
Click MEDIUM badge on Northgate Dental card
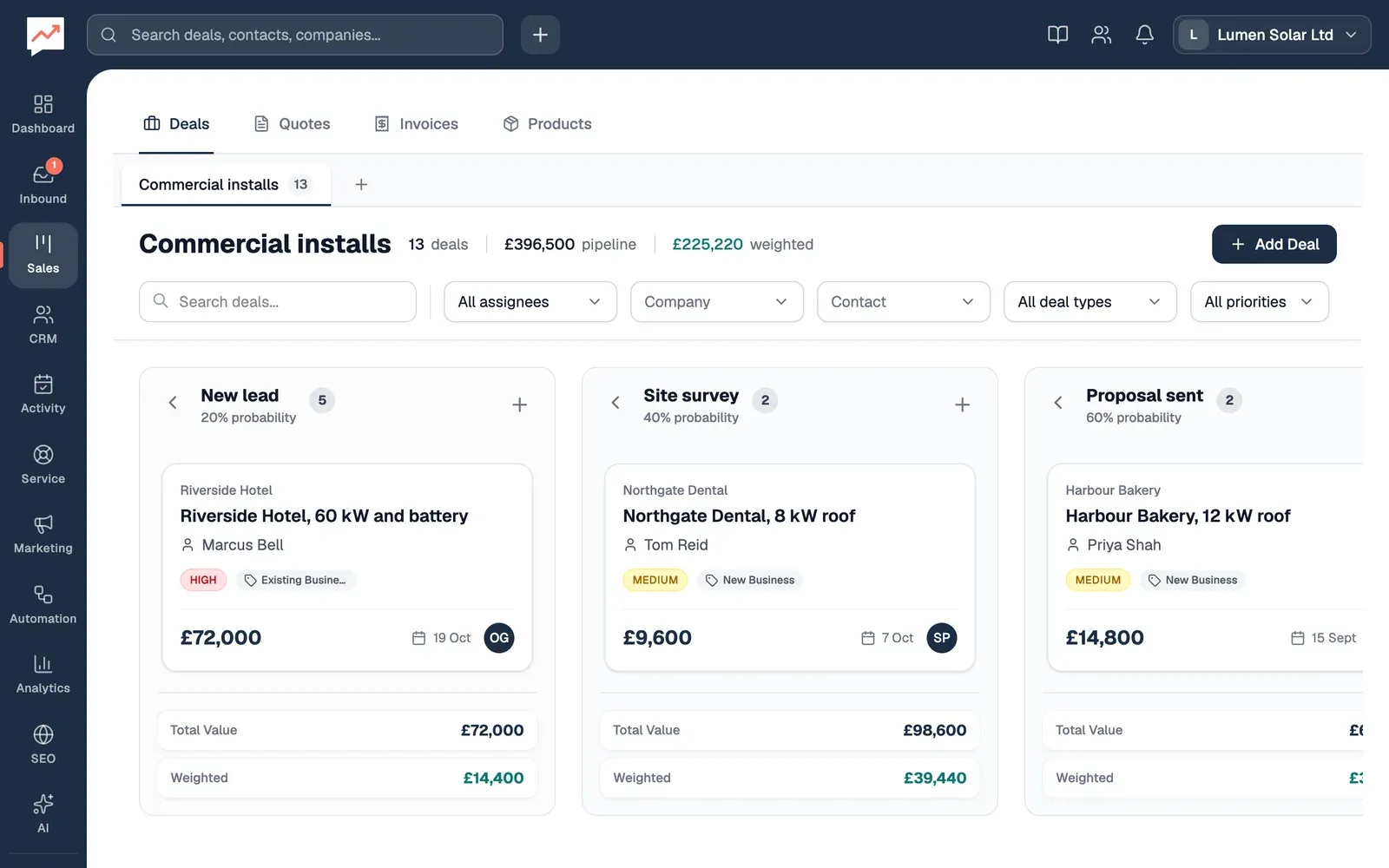point(655,580)
